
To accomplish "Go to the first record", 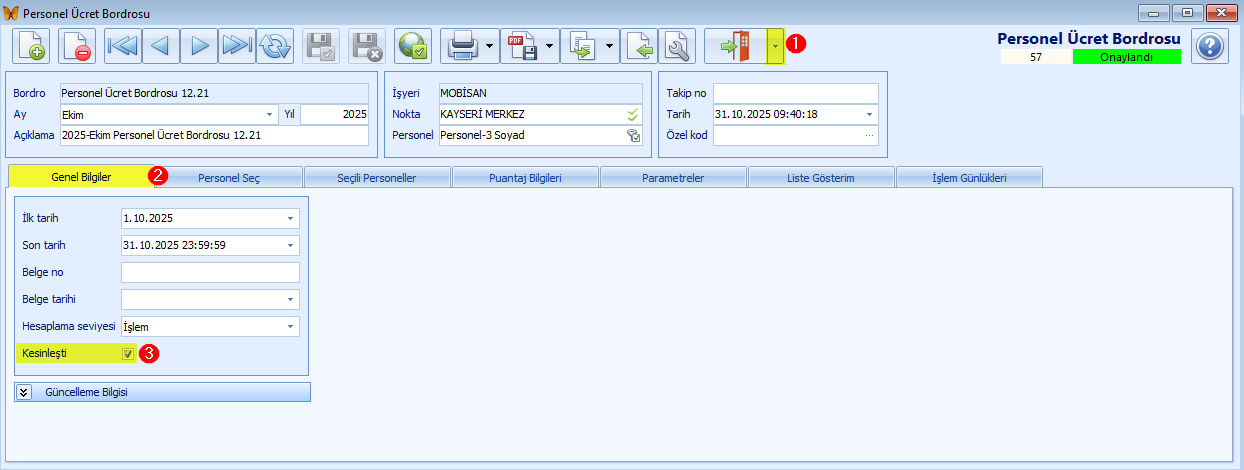I will click(123, 46).
